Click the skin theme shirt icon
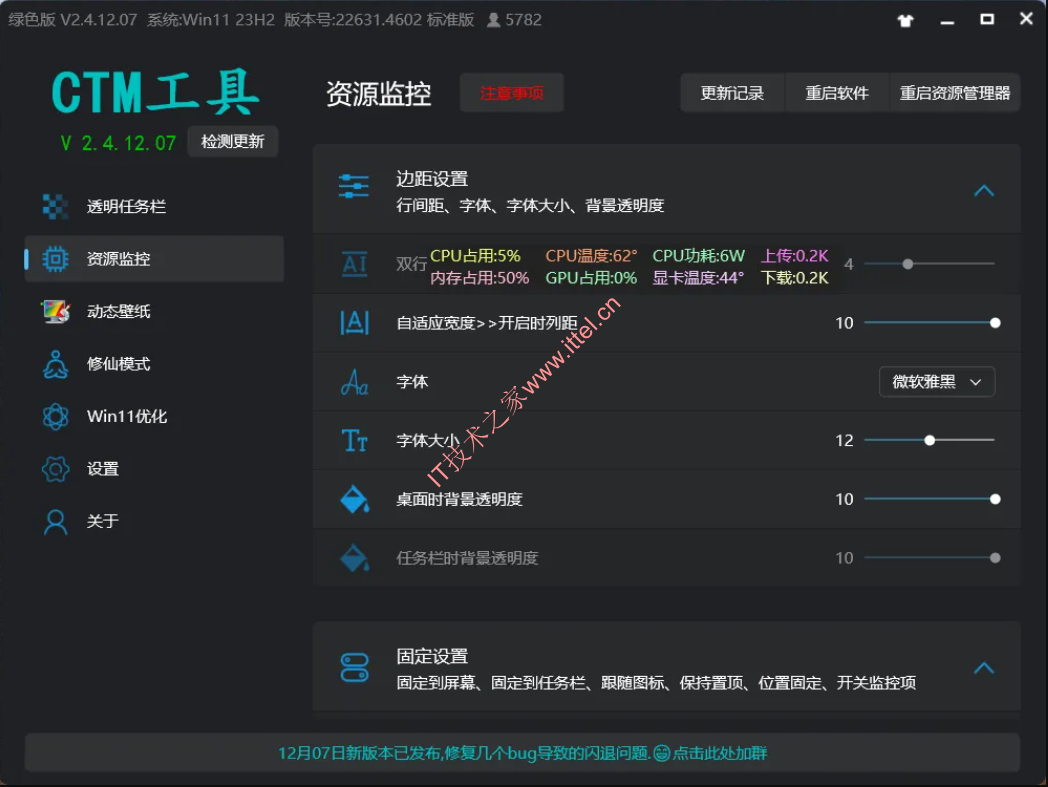The height and width of the screenshot is (787, 1048). point(905,21)
